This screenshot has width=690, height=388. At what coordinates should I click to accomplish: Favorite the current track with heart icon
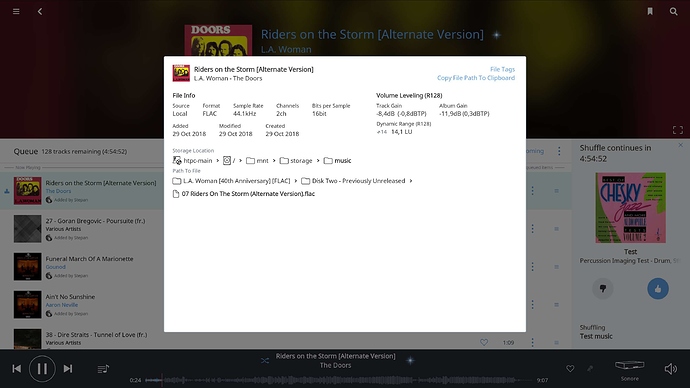point(570,369)
